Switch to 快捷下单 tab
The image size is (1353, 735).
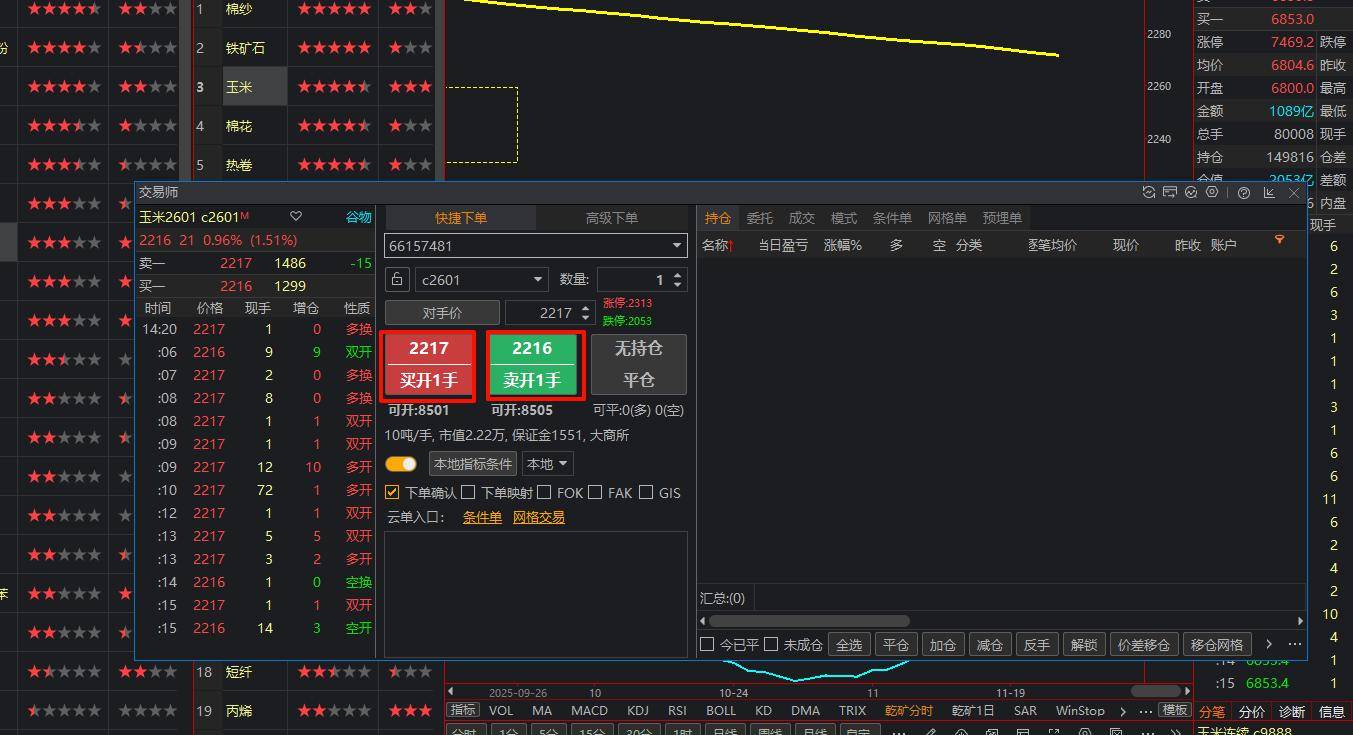coord(461,218)
